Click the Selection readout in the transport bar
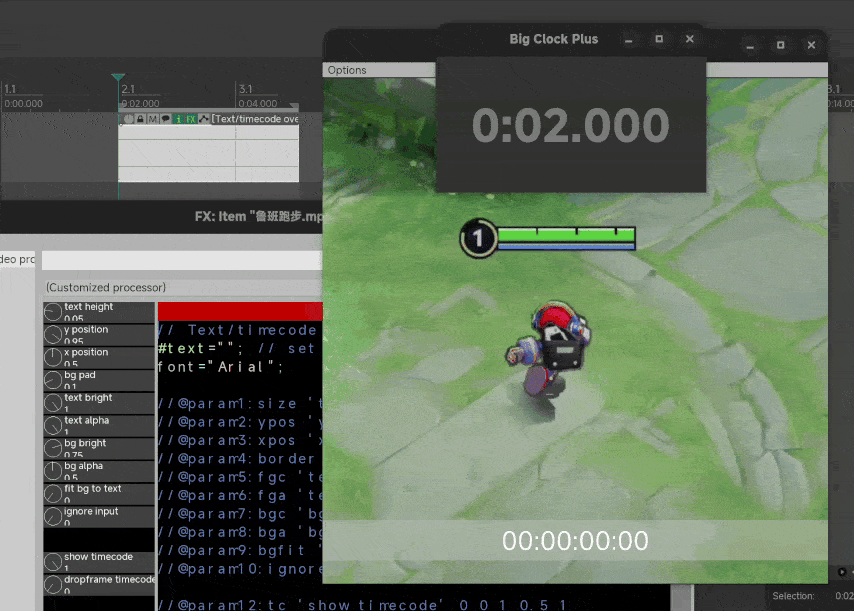The image size is (854, 611). click(812, 596)
